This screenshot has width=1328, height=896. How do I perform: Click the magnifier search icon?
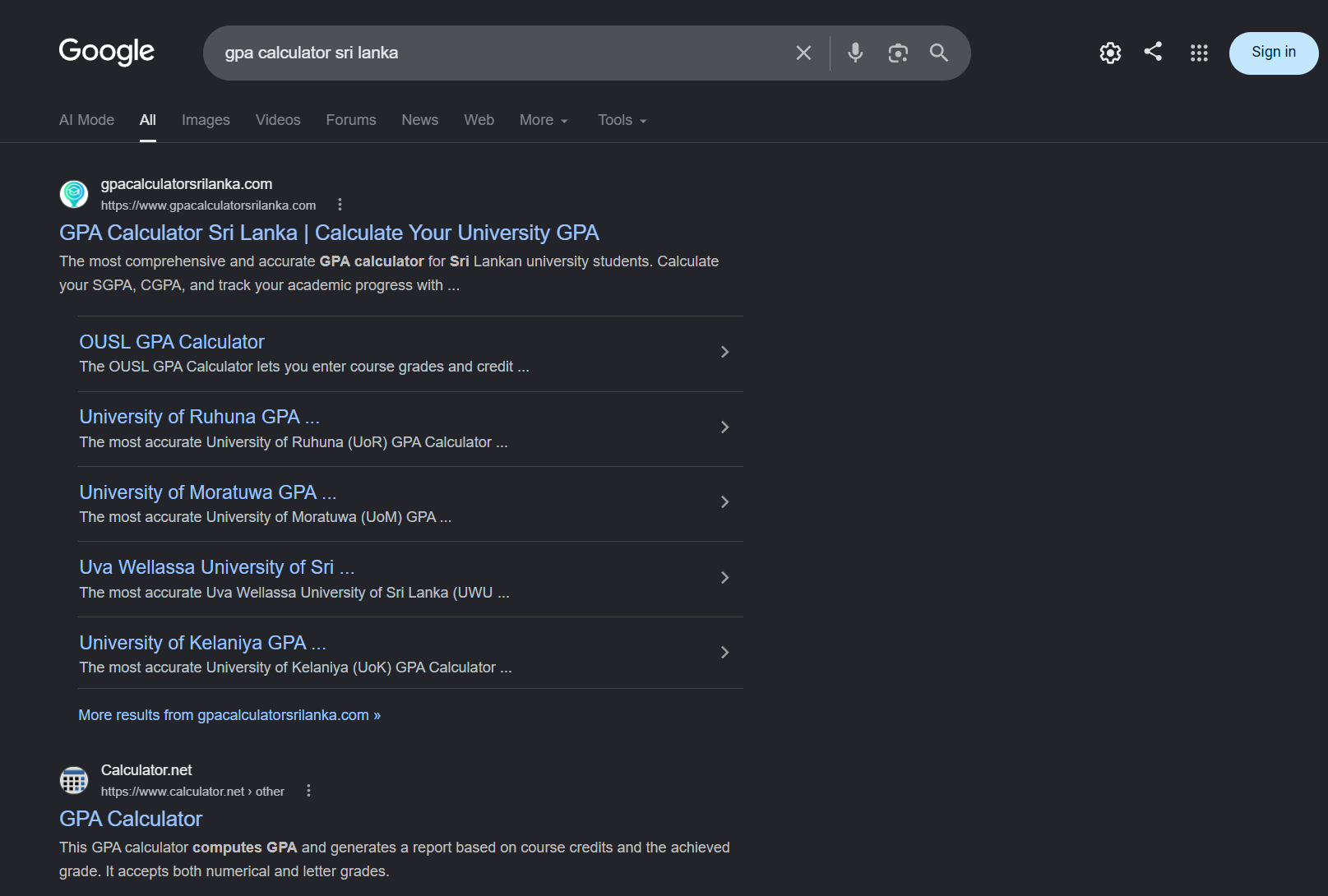pos(939,53)
